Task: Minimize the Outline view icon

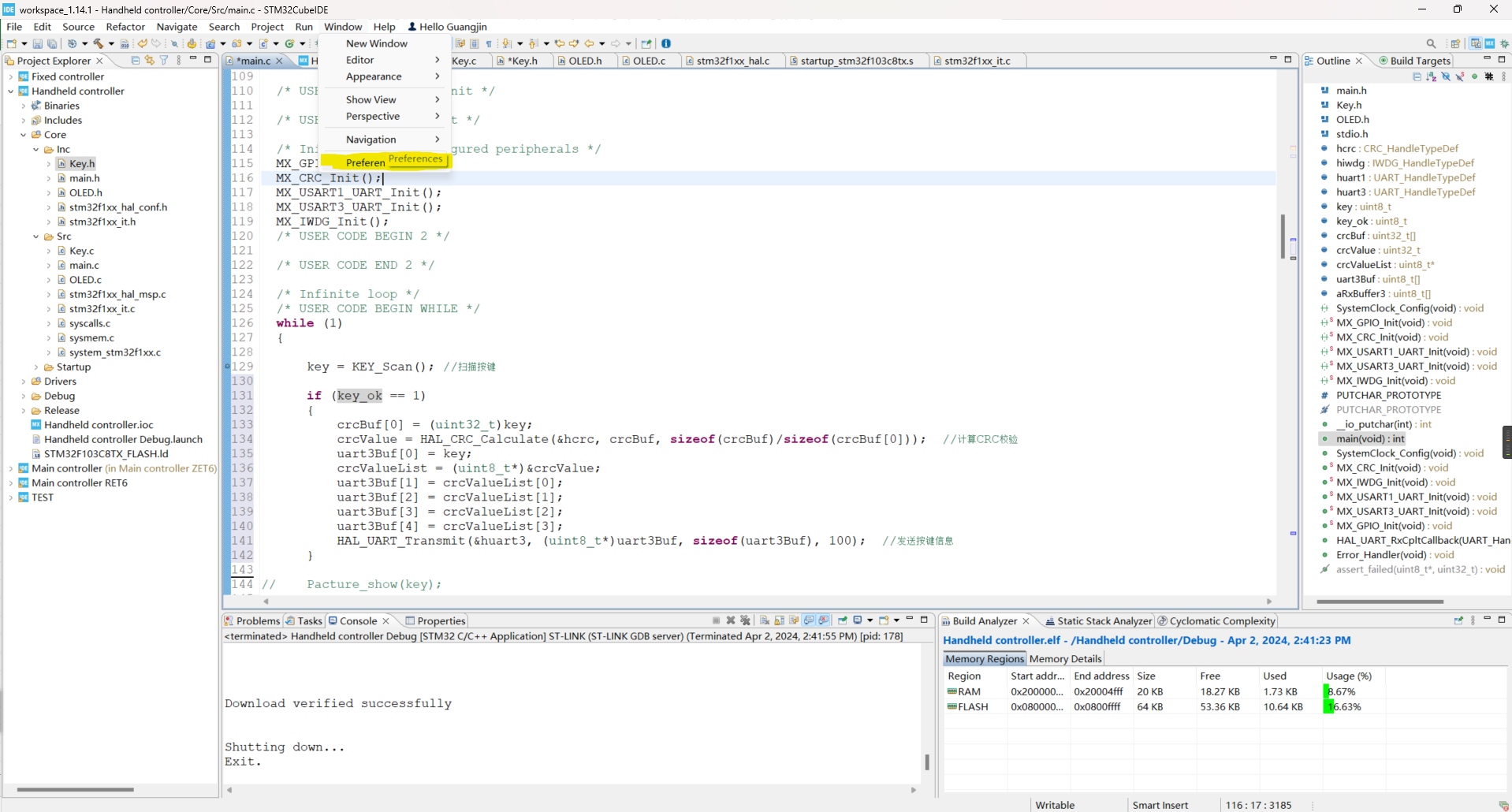Action: point(1487,58)
